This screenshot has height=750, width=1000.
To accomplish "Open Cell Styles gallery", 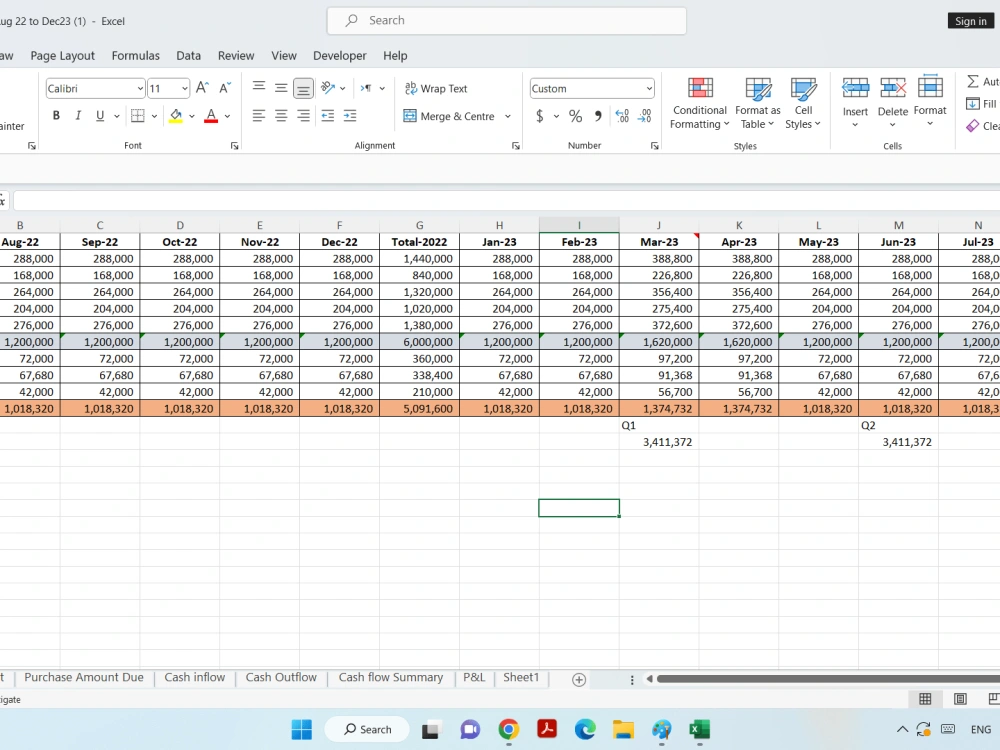I will [x=803, y=103].
